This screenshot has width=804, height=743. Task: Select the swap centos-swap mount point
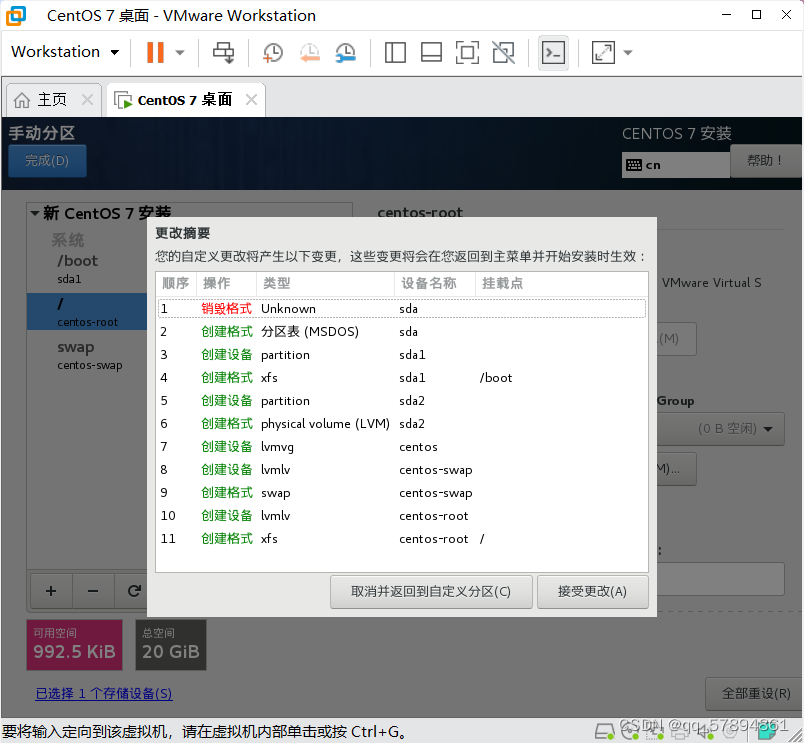click(86, 355)
